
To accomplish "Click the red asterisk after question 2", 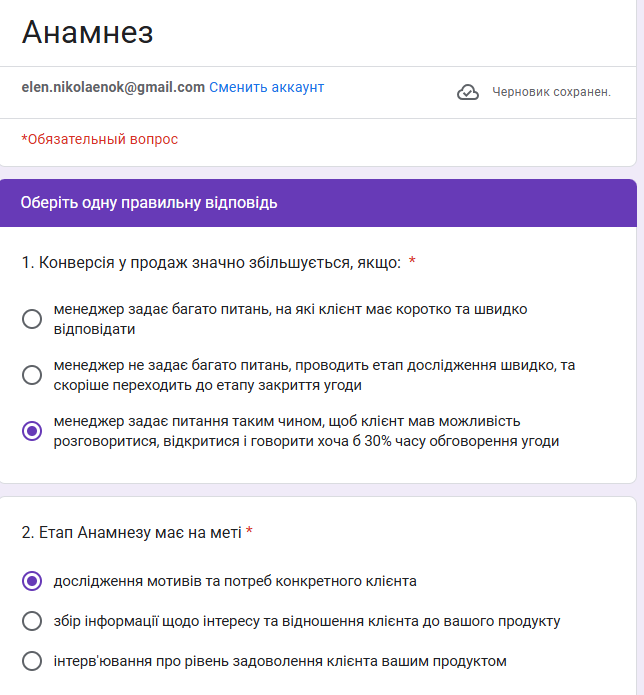I will (x=249, y=533).
